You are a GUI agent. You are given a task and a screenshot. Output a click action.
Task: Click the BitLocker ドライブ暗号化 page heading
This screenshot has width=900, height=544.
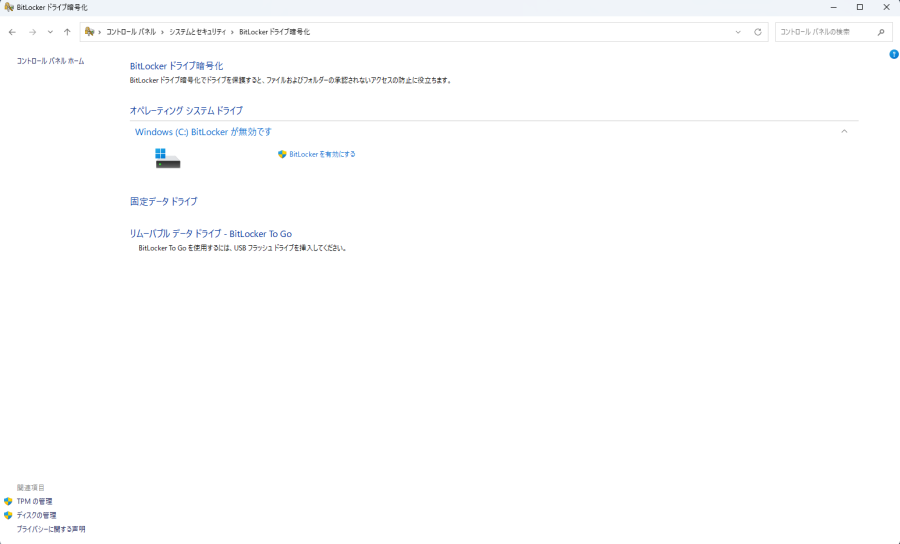[x=176, y=66]
